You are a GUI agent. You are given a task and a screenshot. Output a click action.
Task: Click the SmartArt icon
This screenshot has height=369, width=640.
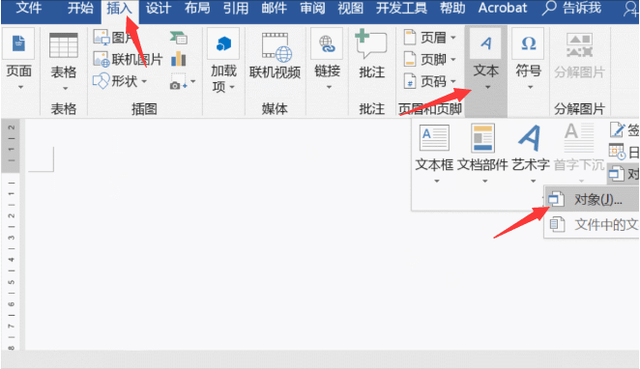(x=178, y=38)
